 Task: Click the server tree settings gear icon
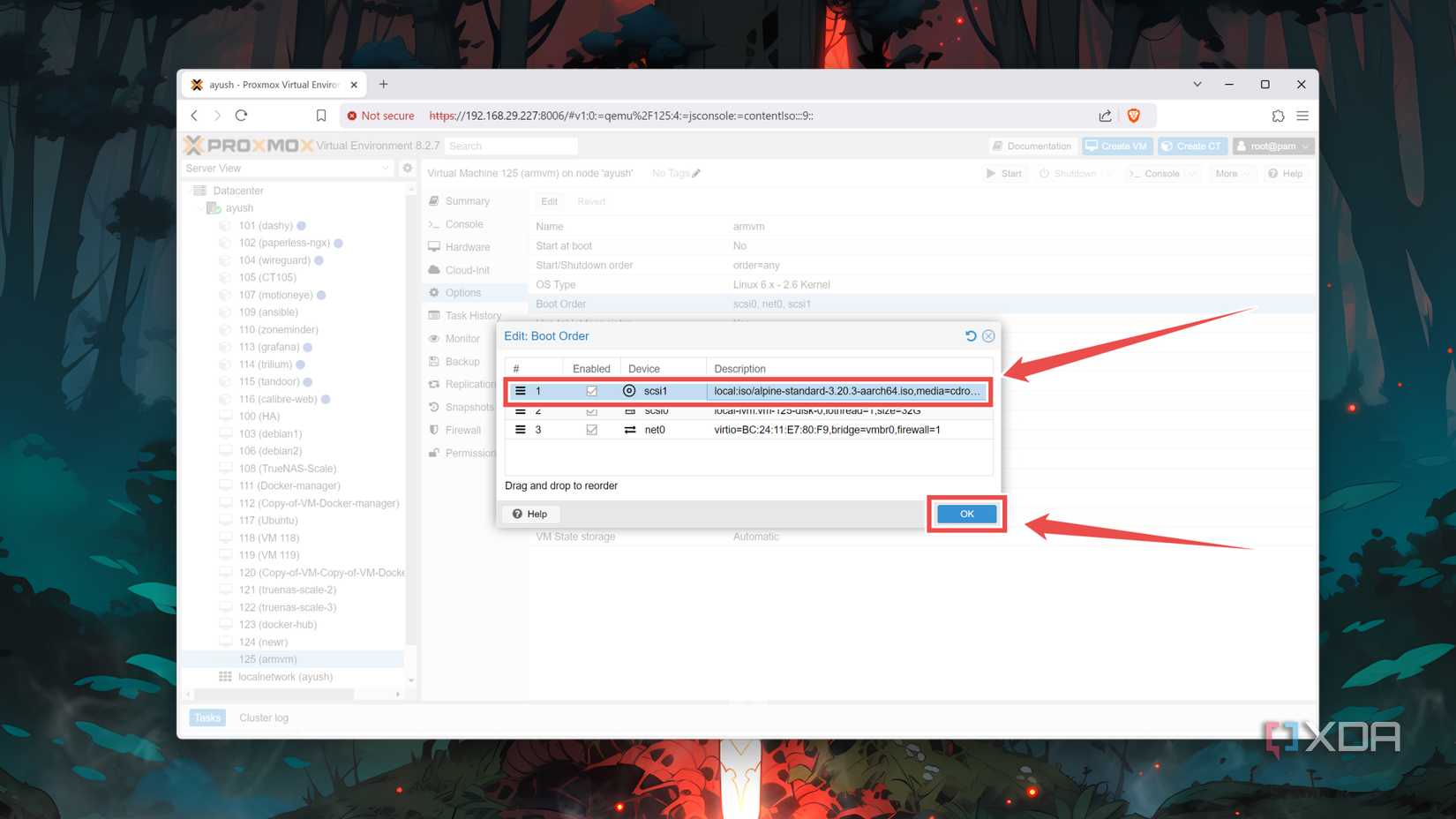pos(407,169)
